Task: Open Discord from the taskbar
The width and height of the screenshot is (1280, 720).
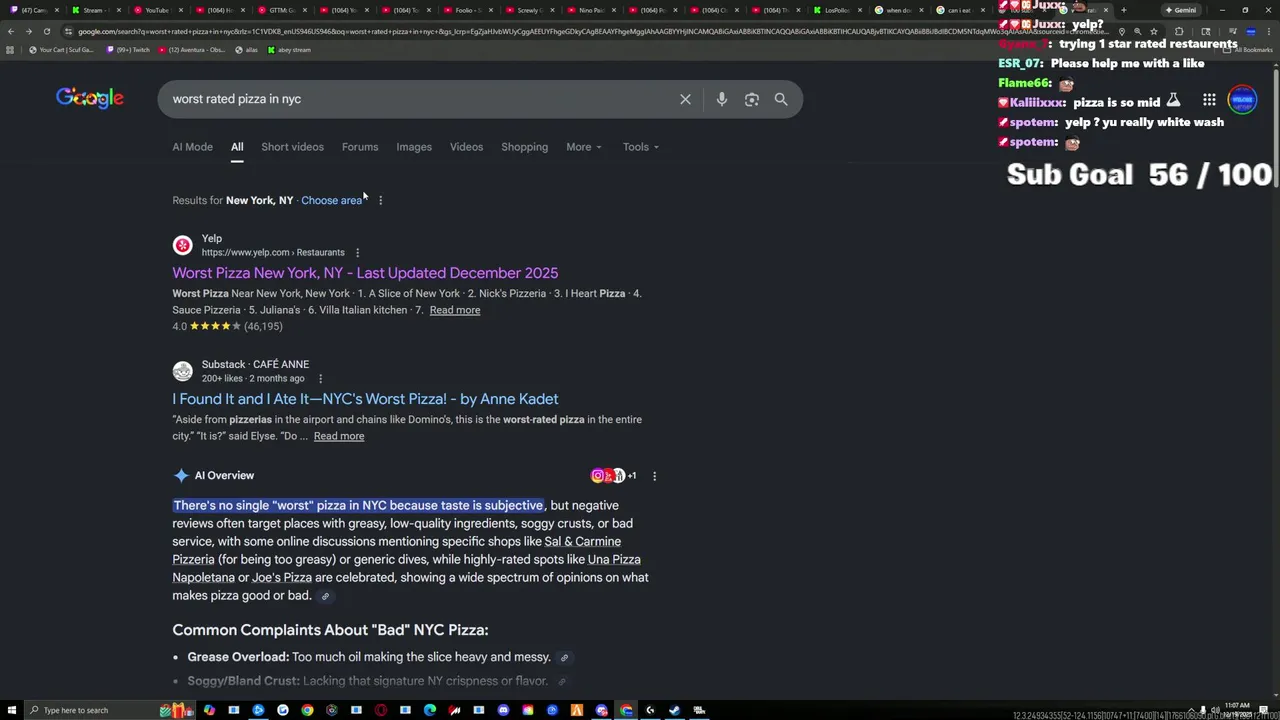Action: point(503,710)
